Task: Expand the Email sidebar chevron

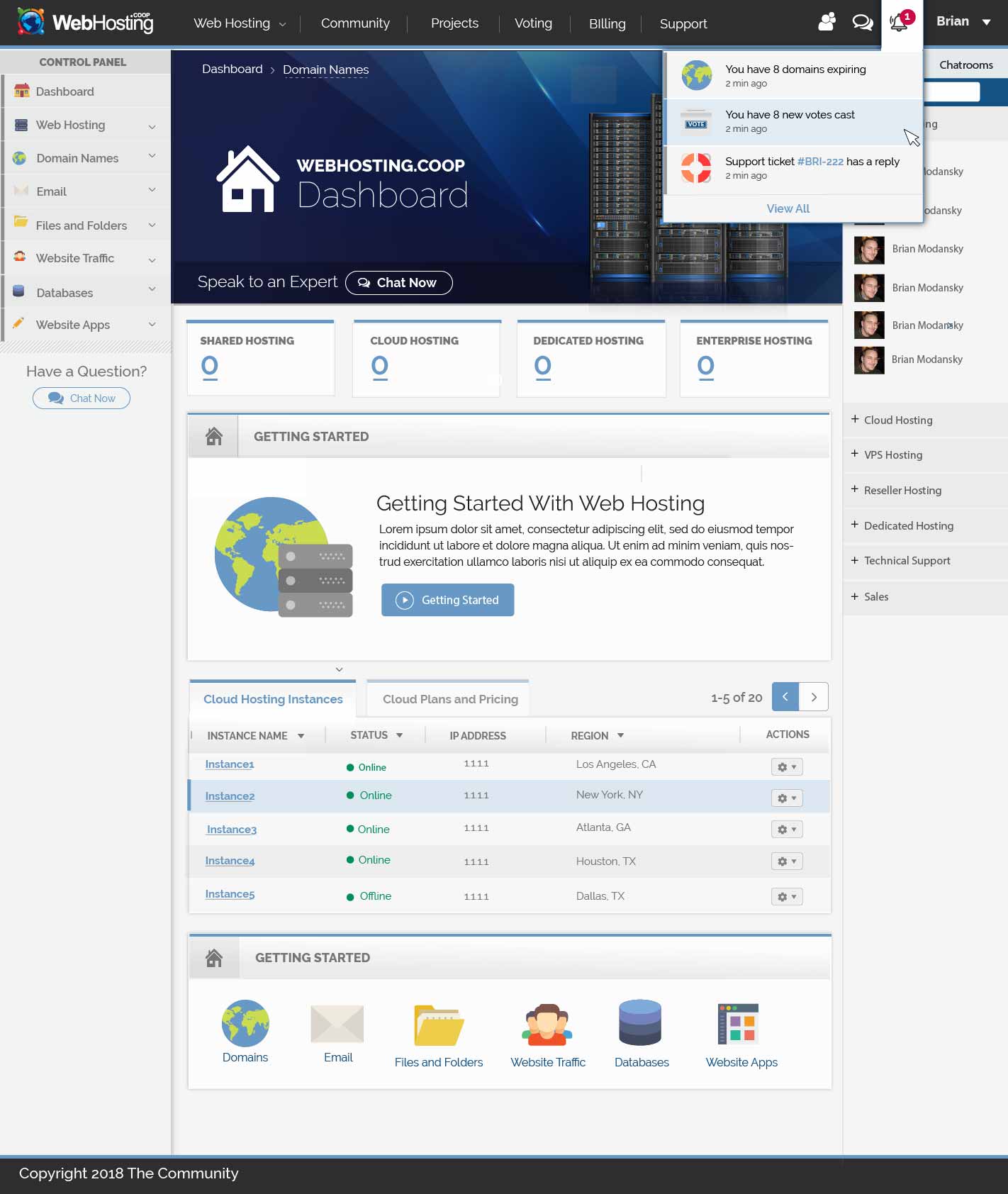Action: point(152,190)
